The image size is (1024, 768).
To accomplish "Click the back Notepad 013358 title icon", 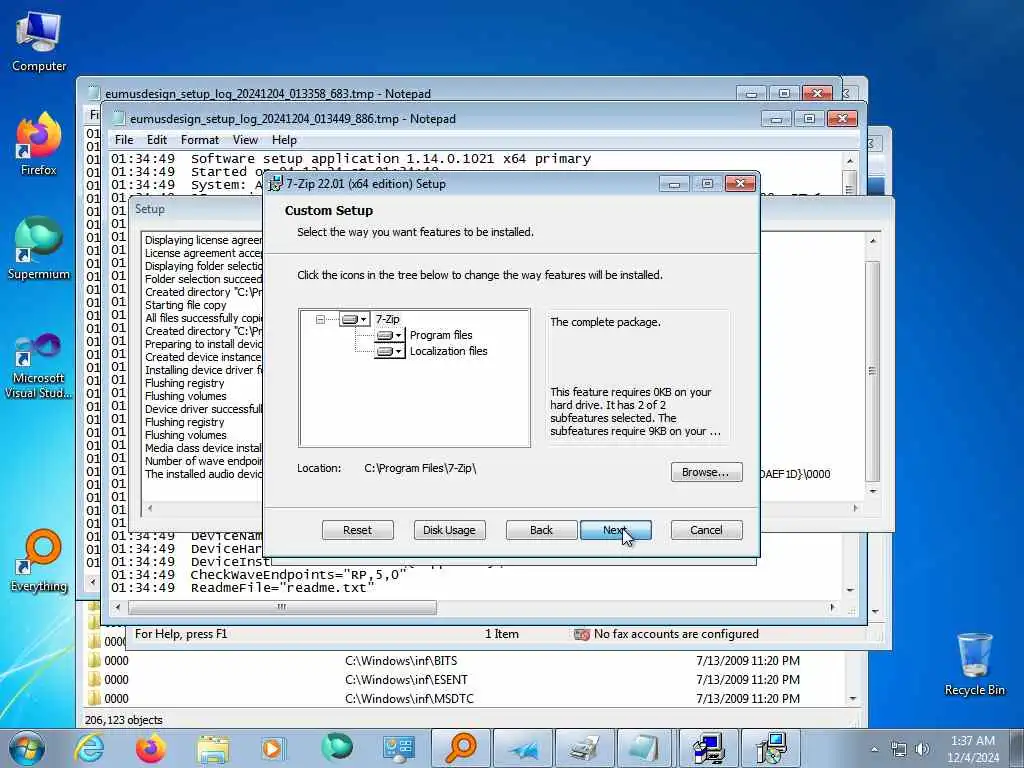I will [x=94, y=93].
